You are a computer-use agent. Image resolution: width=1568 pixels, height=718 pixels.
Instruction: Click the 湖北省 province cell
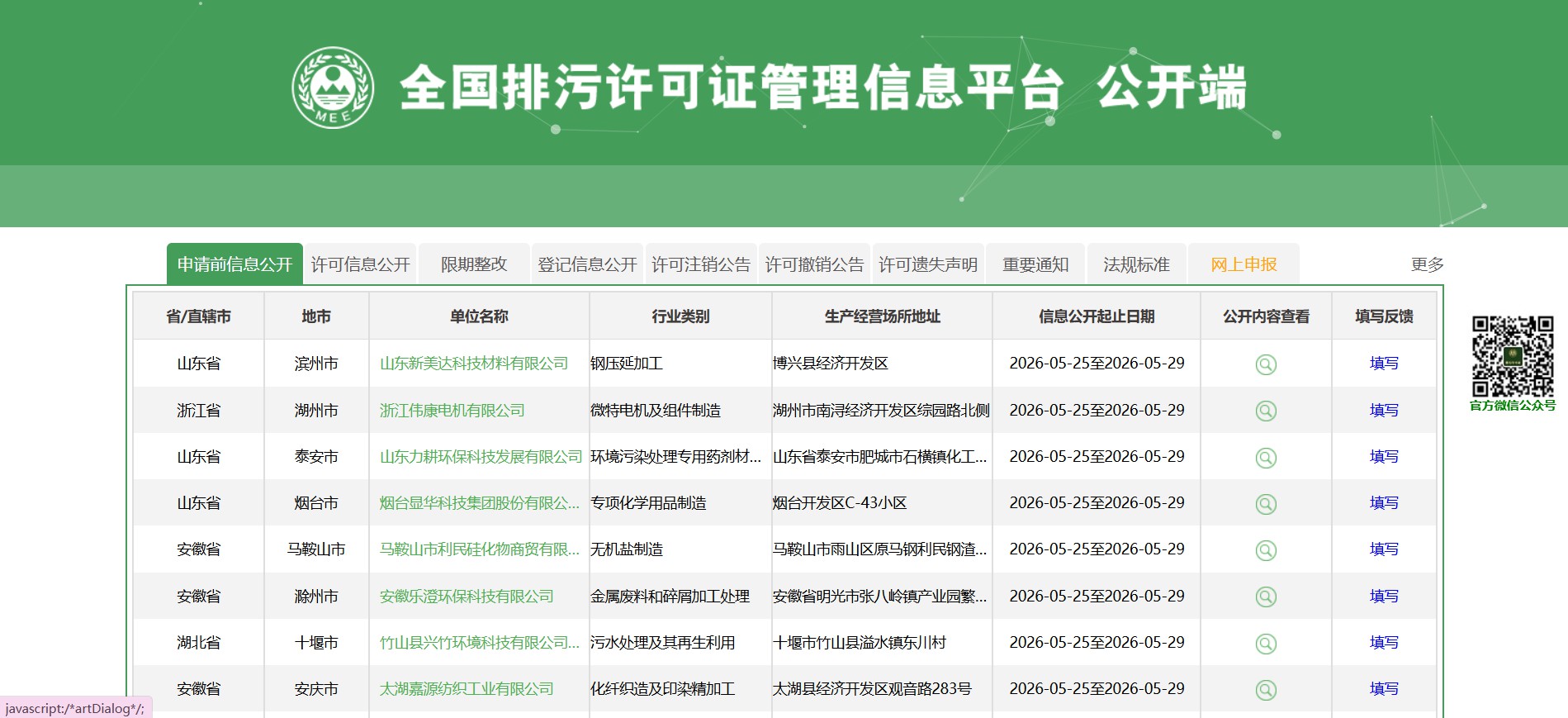tap(198, 643)
